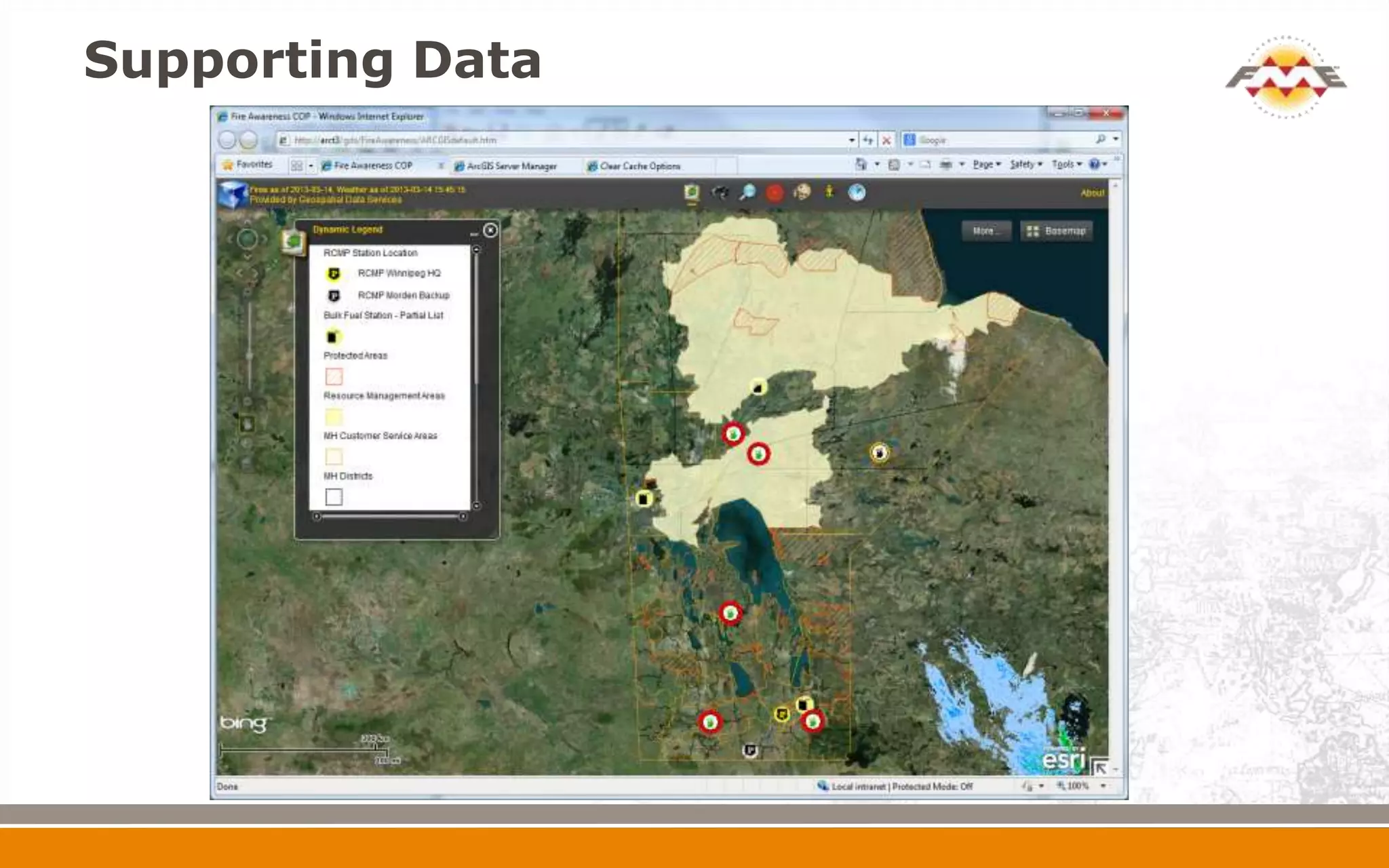Screen dimensions: 1389x868
Task: Open a new blank tab
Action: coord(726,166)
